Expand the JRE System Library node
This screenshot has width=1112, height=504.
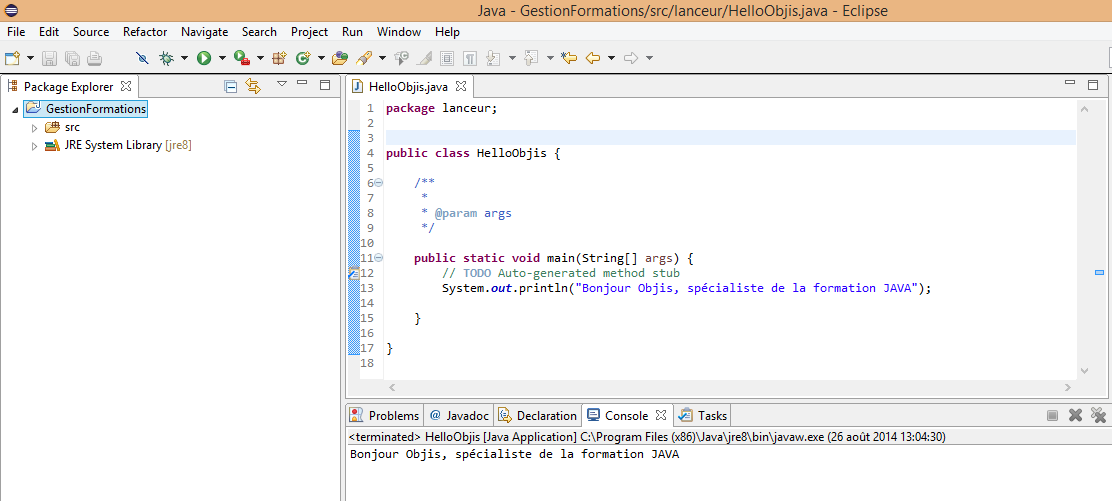(x=33, y=146)
